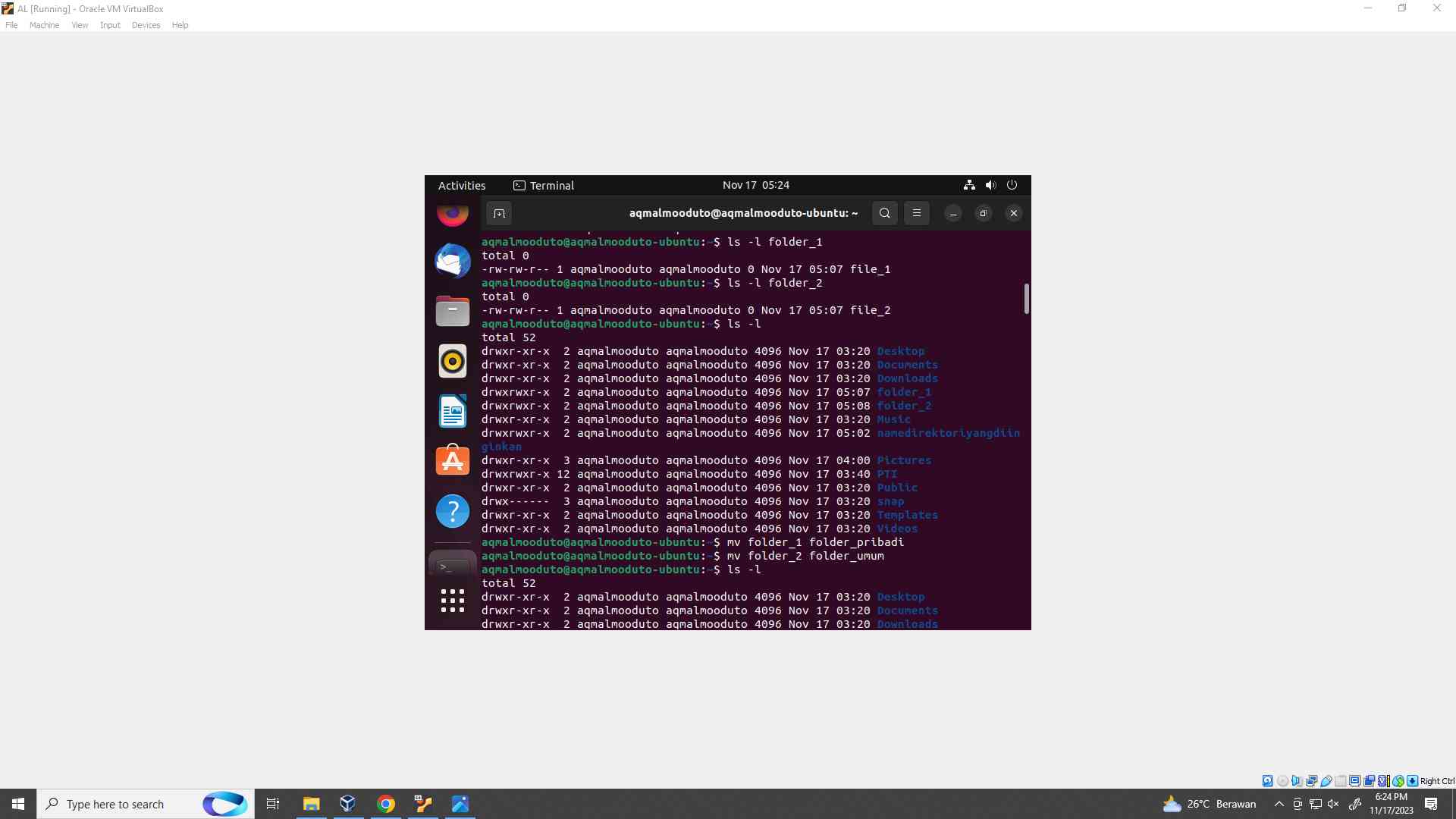Open VirtualBox Help menu
The height and width of the screenshot is (819, 1456).
[180, 25]
